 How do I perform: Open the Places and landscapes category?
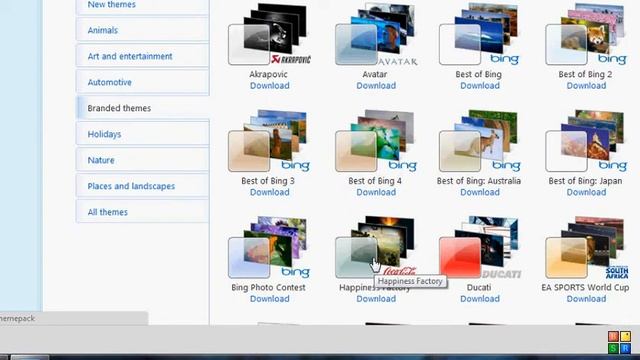click(x=142, y=186)
